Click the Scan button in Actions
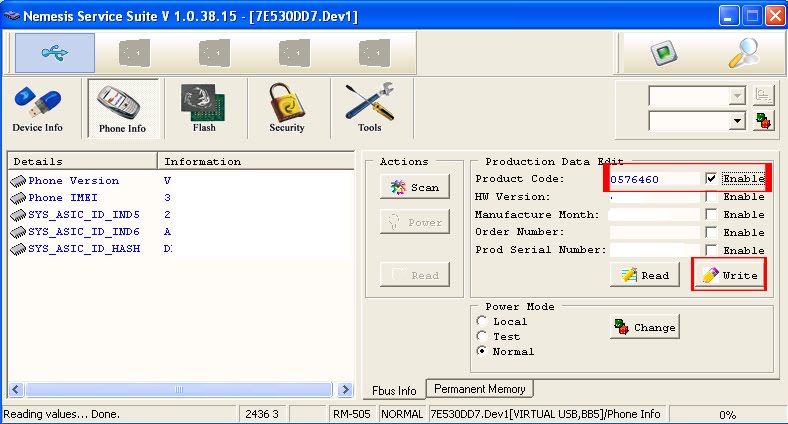This screenshot has height=424, width=788. (415, 187)
